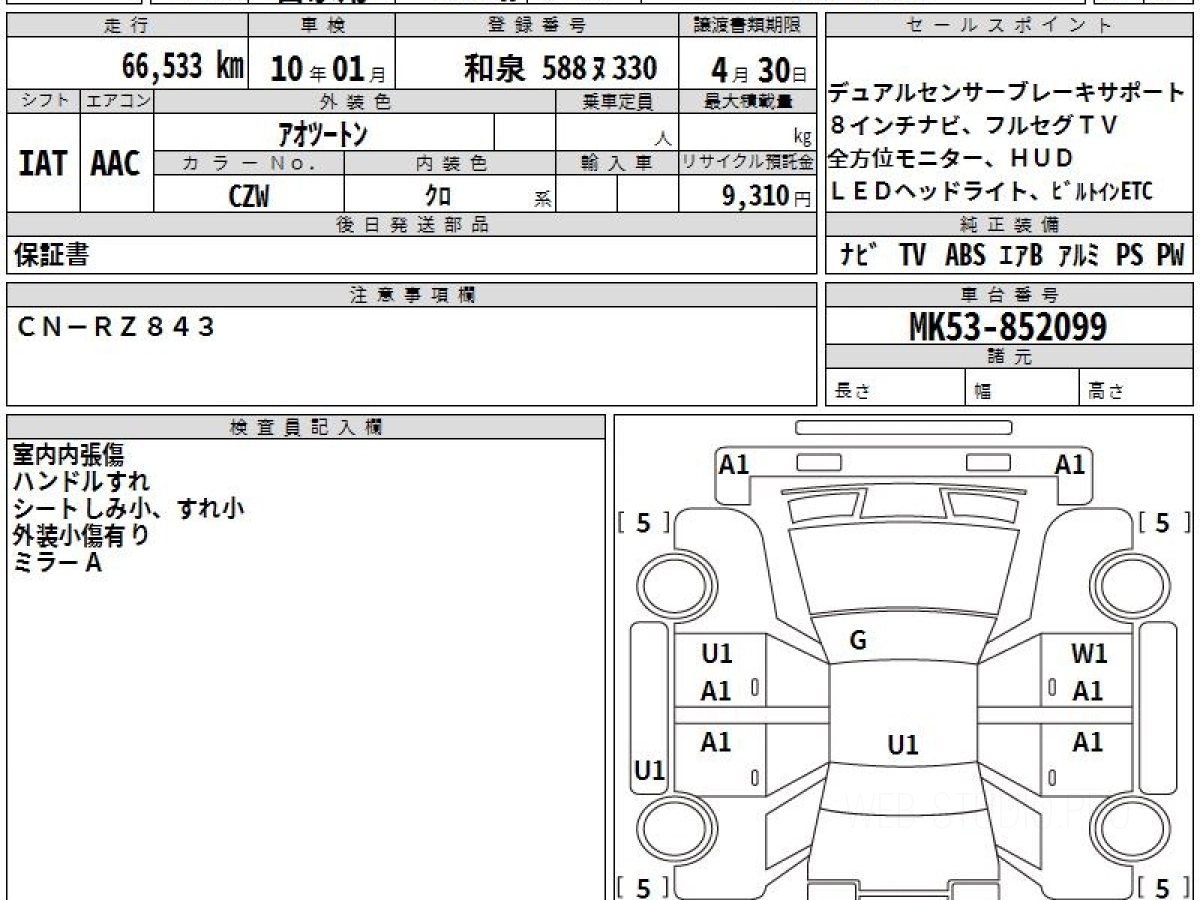Click the PW equipment label
Image resolution: width=1200 pixels, height=900 pixels.
(x=1170, y=255)
